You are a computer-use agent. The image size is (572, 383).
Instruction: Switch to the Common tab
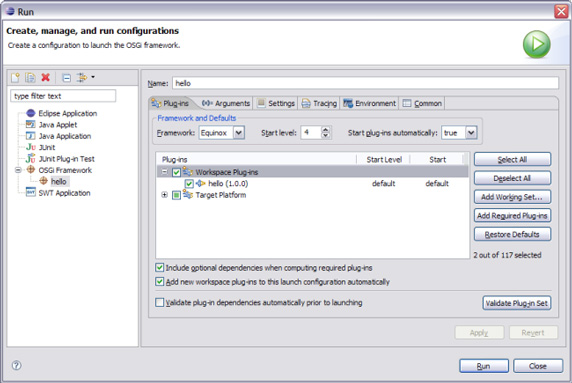click(422, 103)
